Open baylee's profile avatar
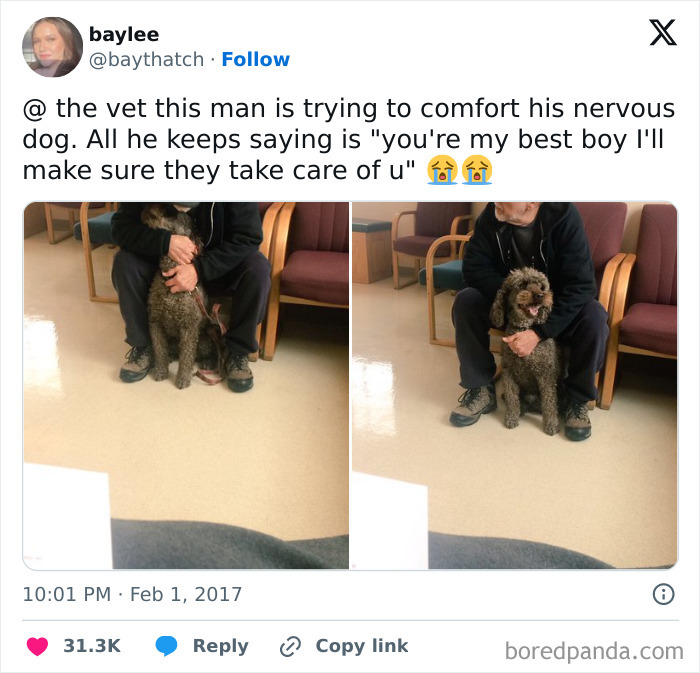The width and height of the screenshot is (700, 673). point(52,47)
